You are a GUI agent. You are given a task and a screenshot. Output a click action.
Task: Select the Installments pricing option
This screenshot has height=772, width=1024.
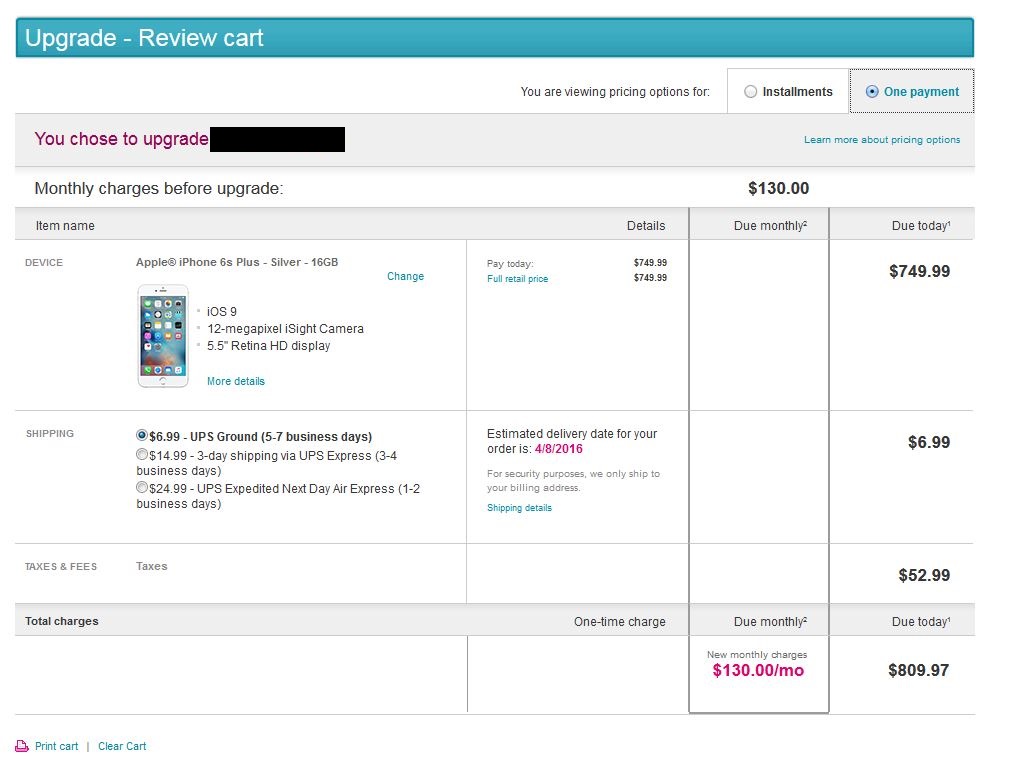(x=751, y=92)
